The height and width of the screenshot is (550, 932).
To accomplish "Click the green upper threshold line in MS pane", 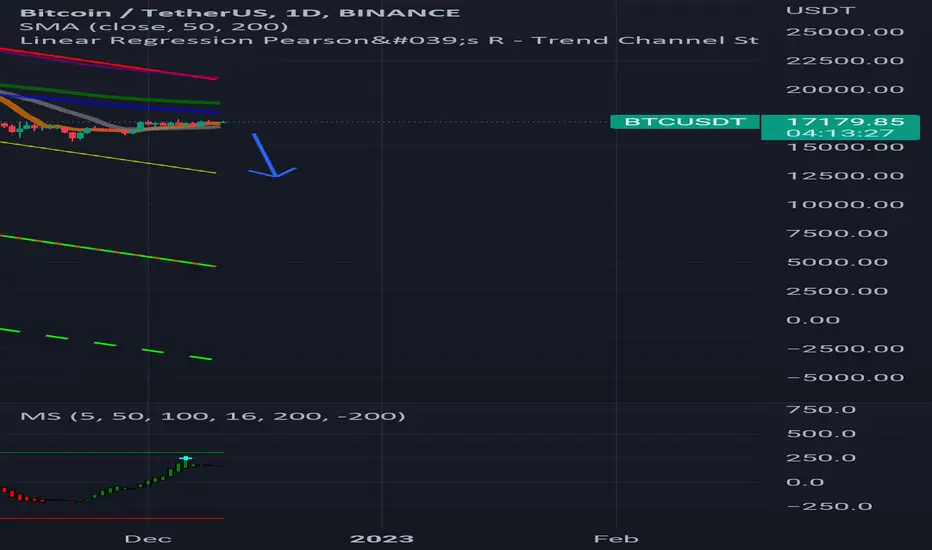I will pos(112,452).
